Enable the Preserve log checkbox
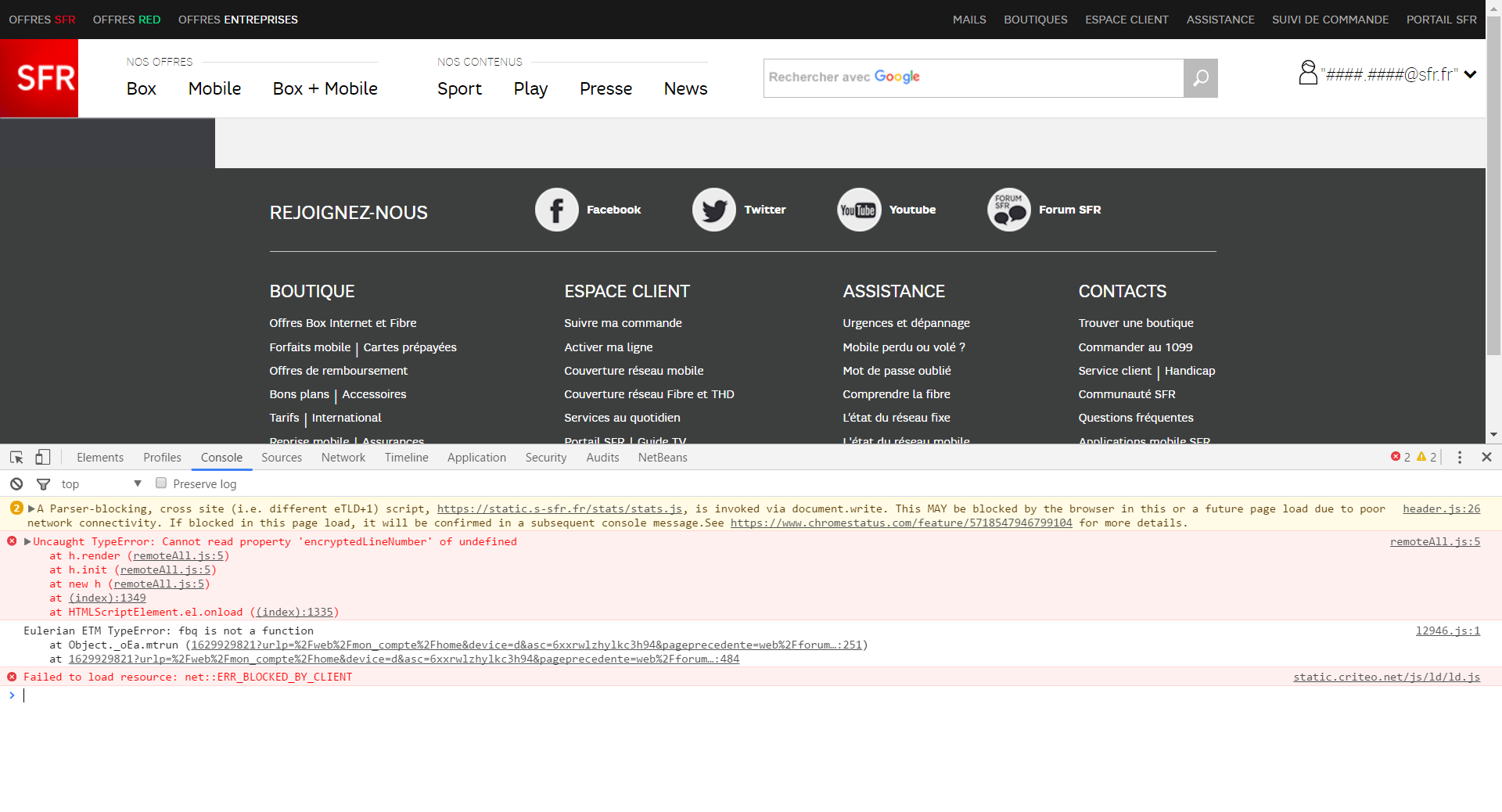Screen dimensions: 1502x812 pyautogui.click(x=161, y=483)
